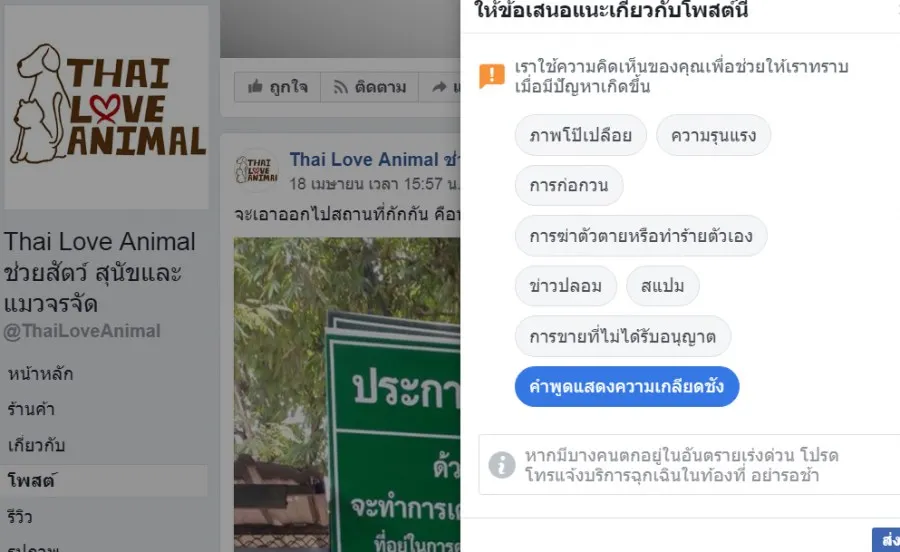Toggle the ภาพโป๊เปลือย report option
Image resolution: width=900 pixels, height=552 pixels.
[580, 135]
